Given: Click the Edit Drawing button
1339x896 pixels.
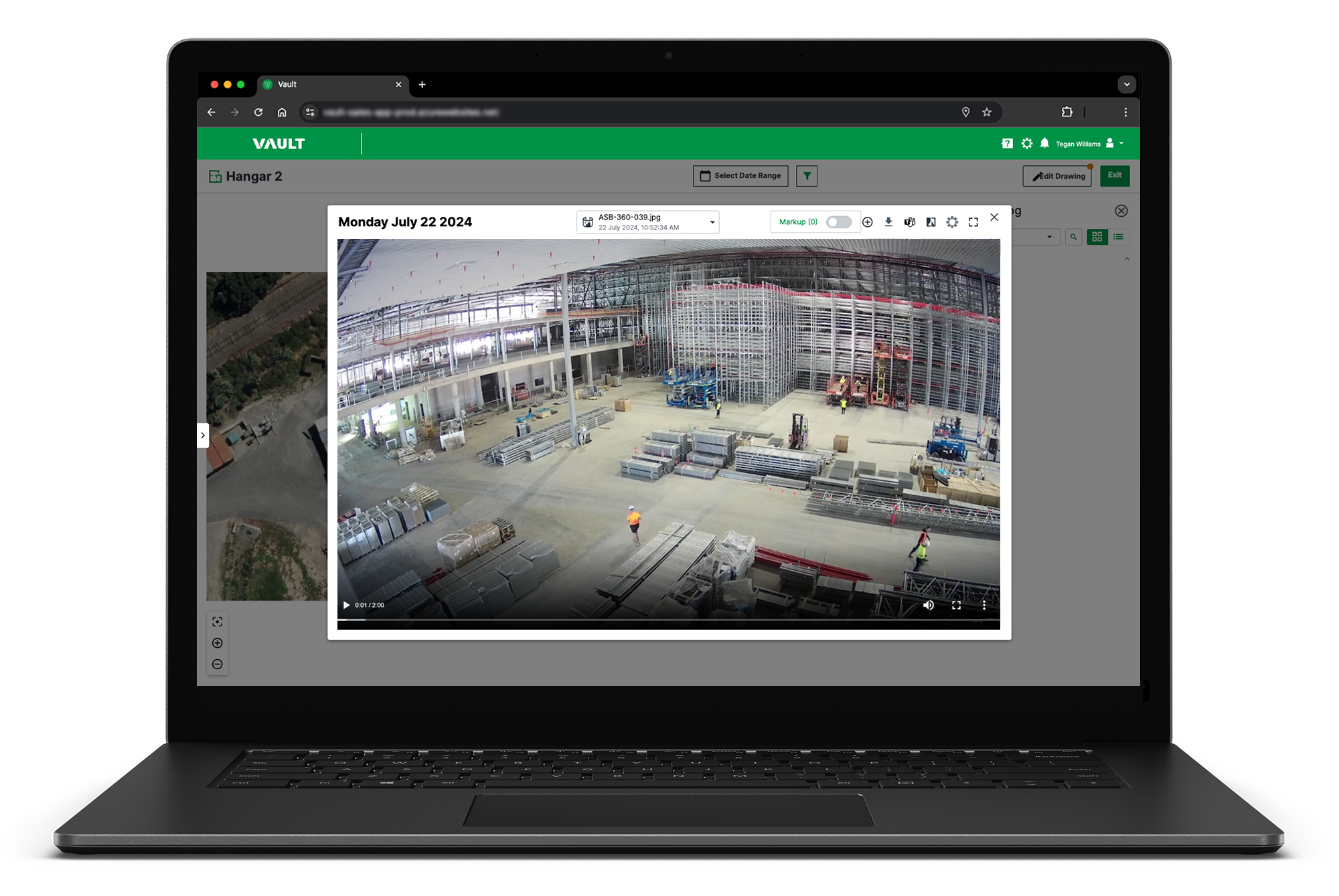Looking at the screenshot, I should point(1057,176).
